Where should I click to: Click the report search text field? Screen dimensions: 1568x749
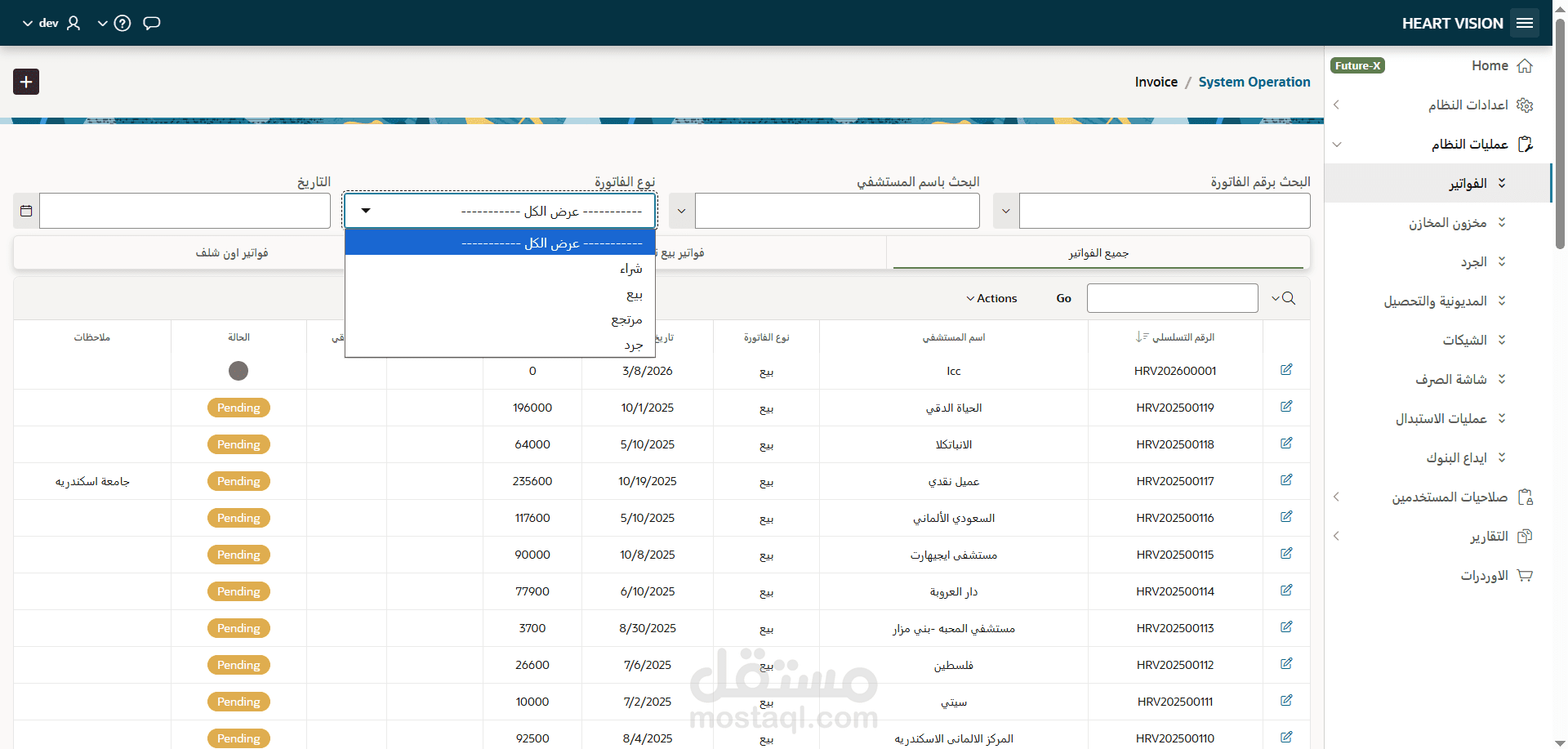click(1172, 298)
